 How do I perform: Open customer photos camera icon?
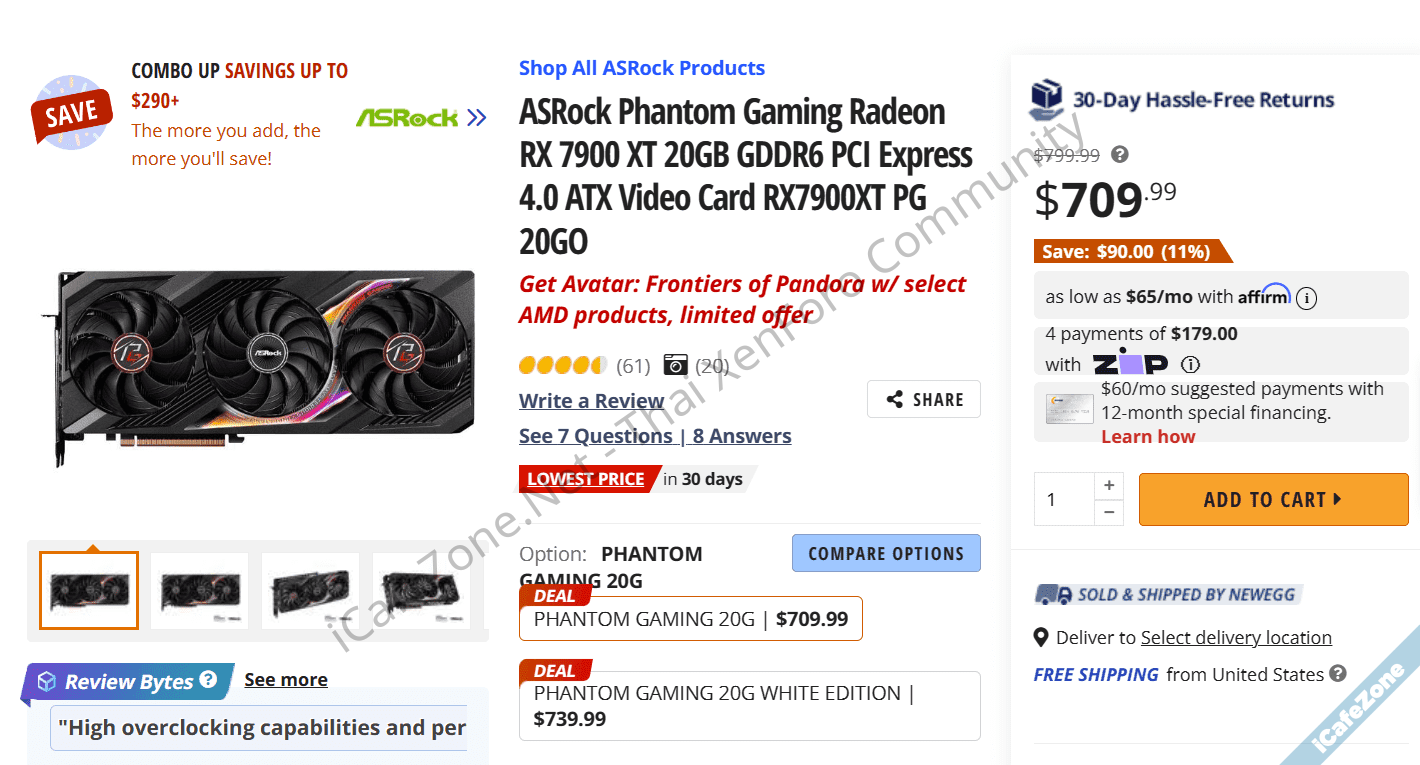[x=676, y=365]
